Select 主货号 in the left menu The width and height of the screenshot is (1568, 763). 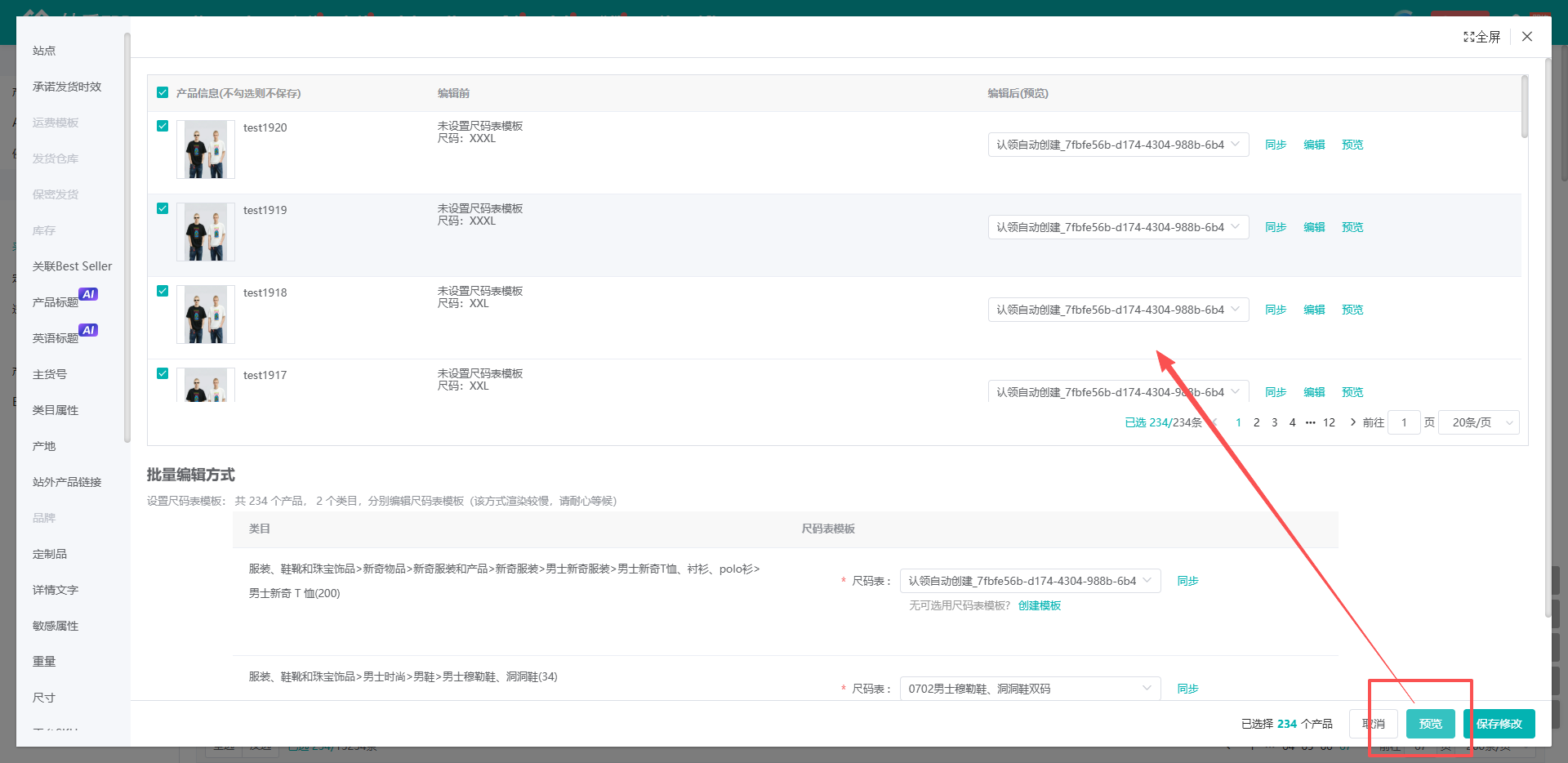pyautogui.click(x=50, y=374)
